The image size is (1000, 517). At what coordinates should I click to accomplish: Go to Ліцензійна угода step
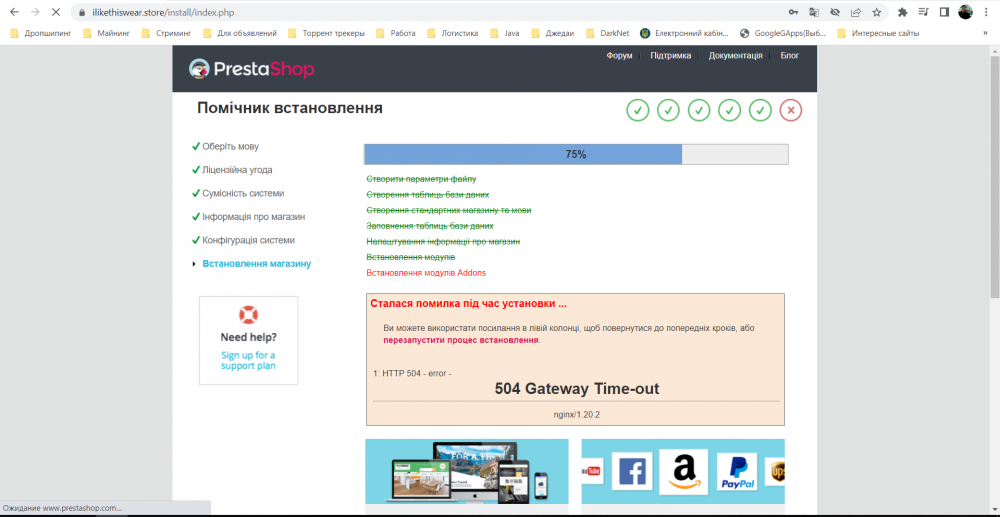[237, 170]
